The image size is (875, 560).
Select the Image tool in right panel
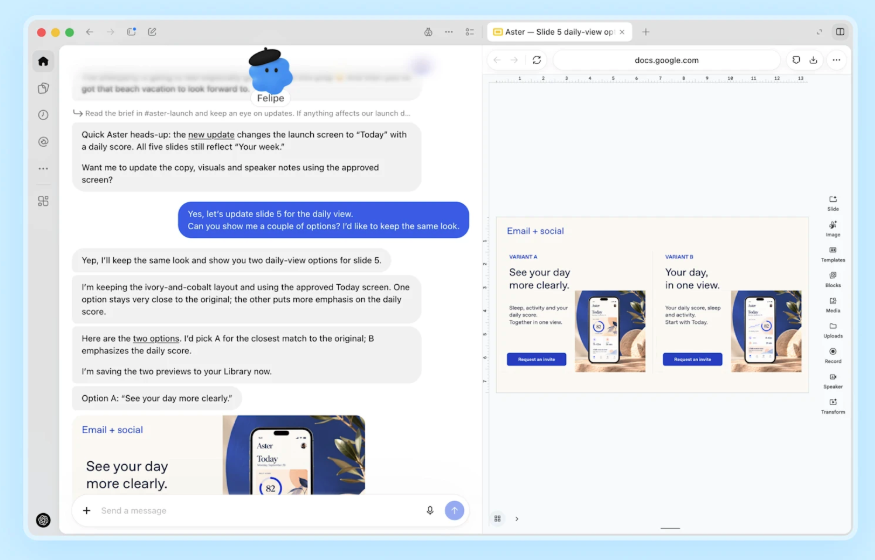tap(833, 229)
